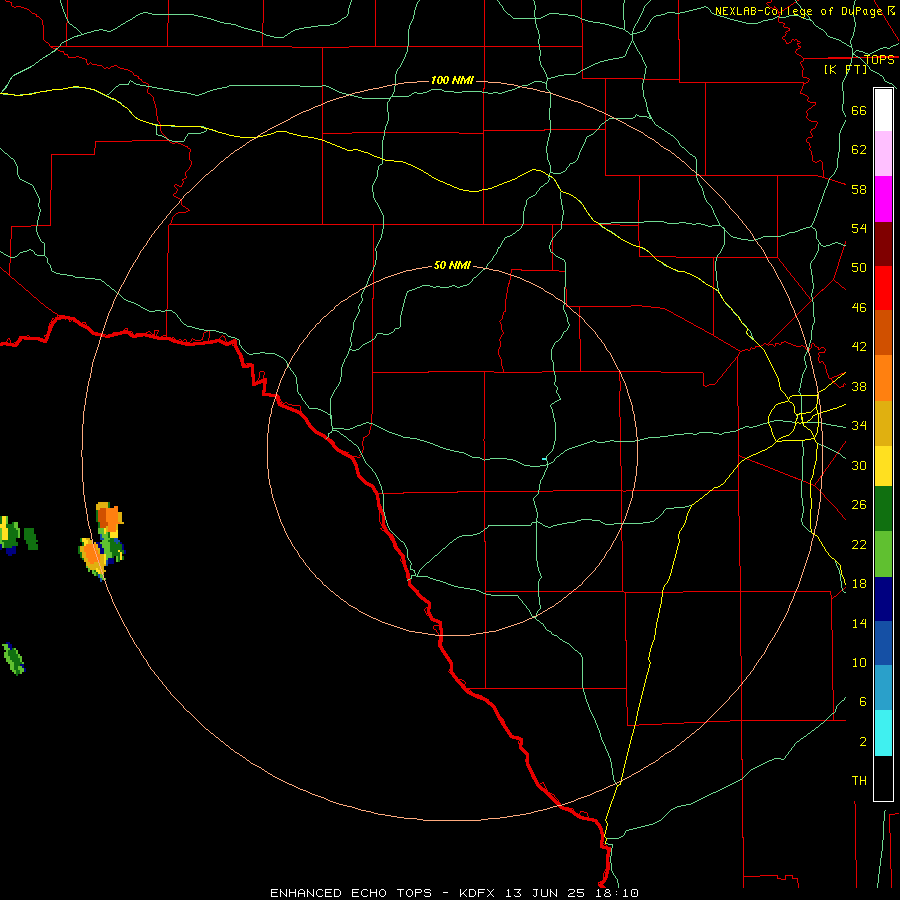Viewport: 900px width, 900px height.
Task: Click the magenta legend swatch near 58
Action: coord(883,199)
